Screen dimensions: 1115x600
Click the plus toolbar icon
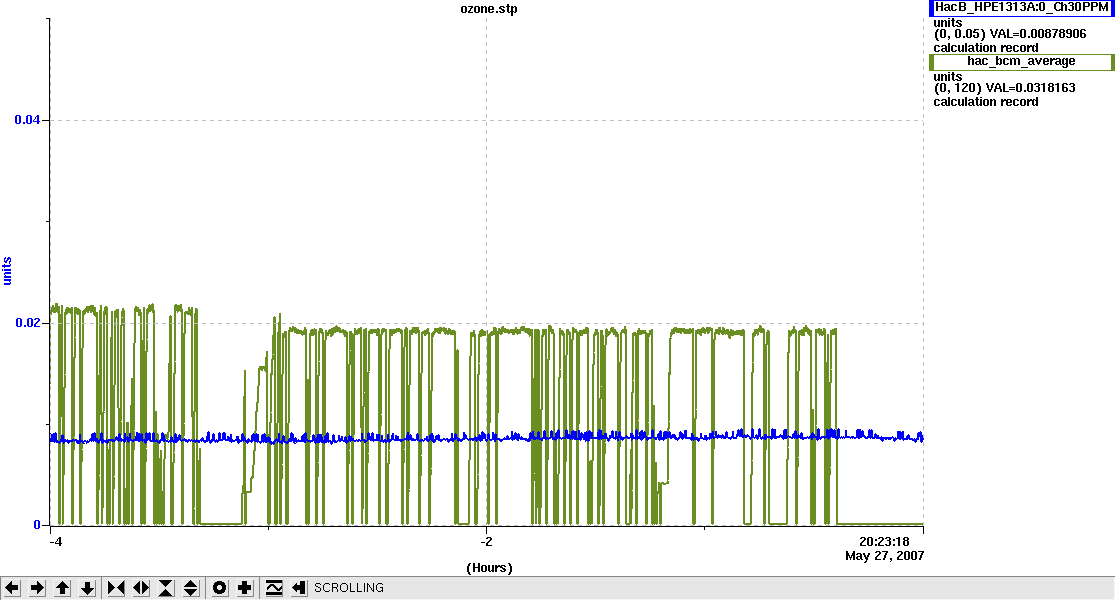point(245,588)
